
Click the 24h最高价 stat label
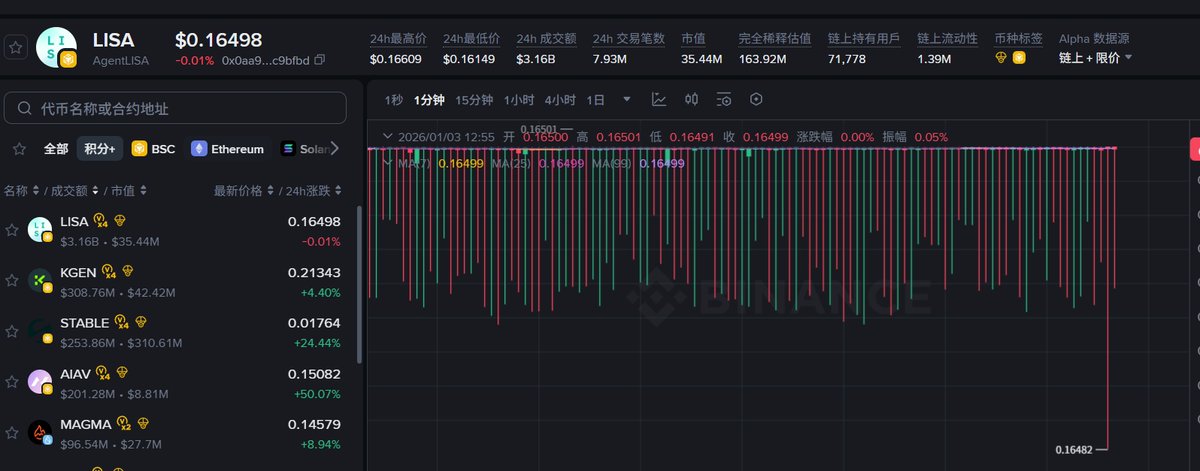(398, 38)
